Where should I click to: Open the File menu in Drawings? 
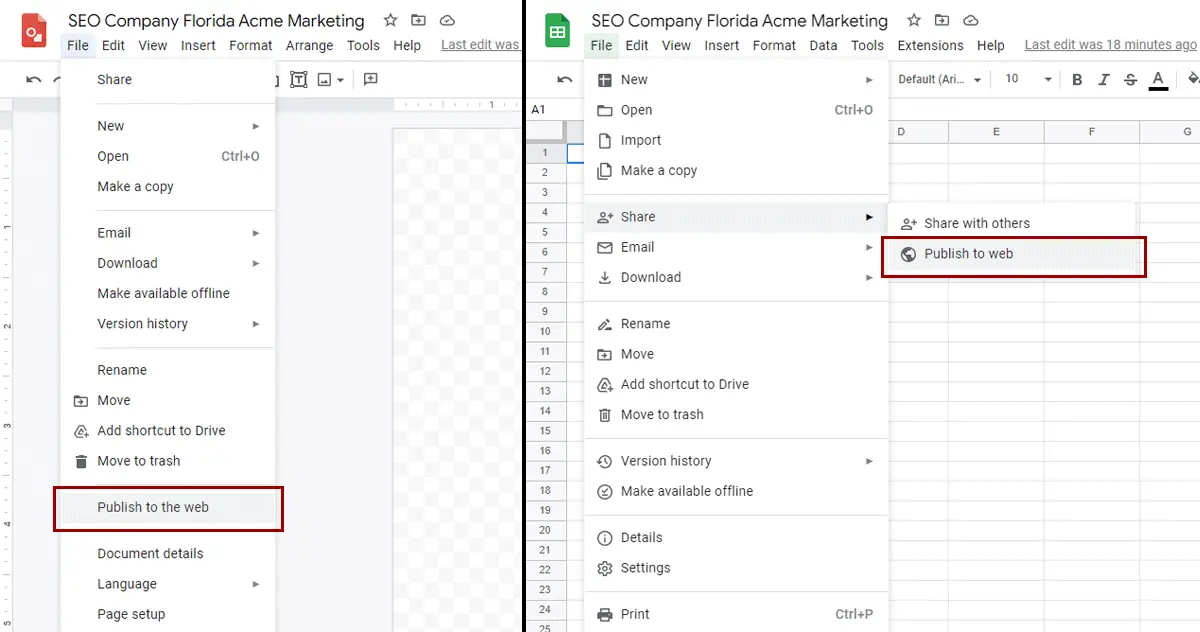coord(78,45)
